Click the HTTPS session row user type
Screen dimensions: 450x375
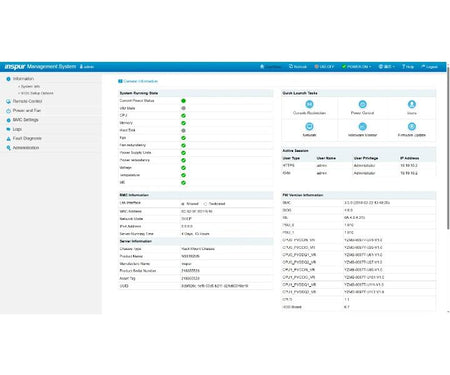[289, 165]
